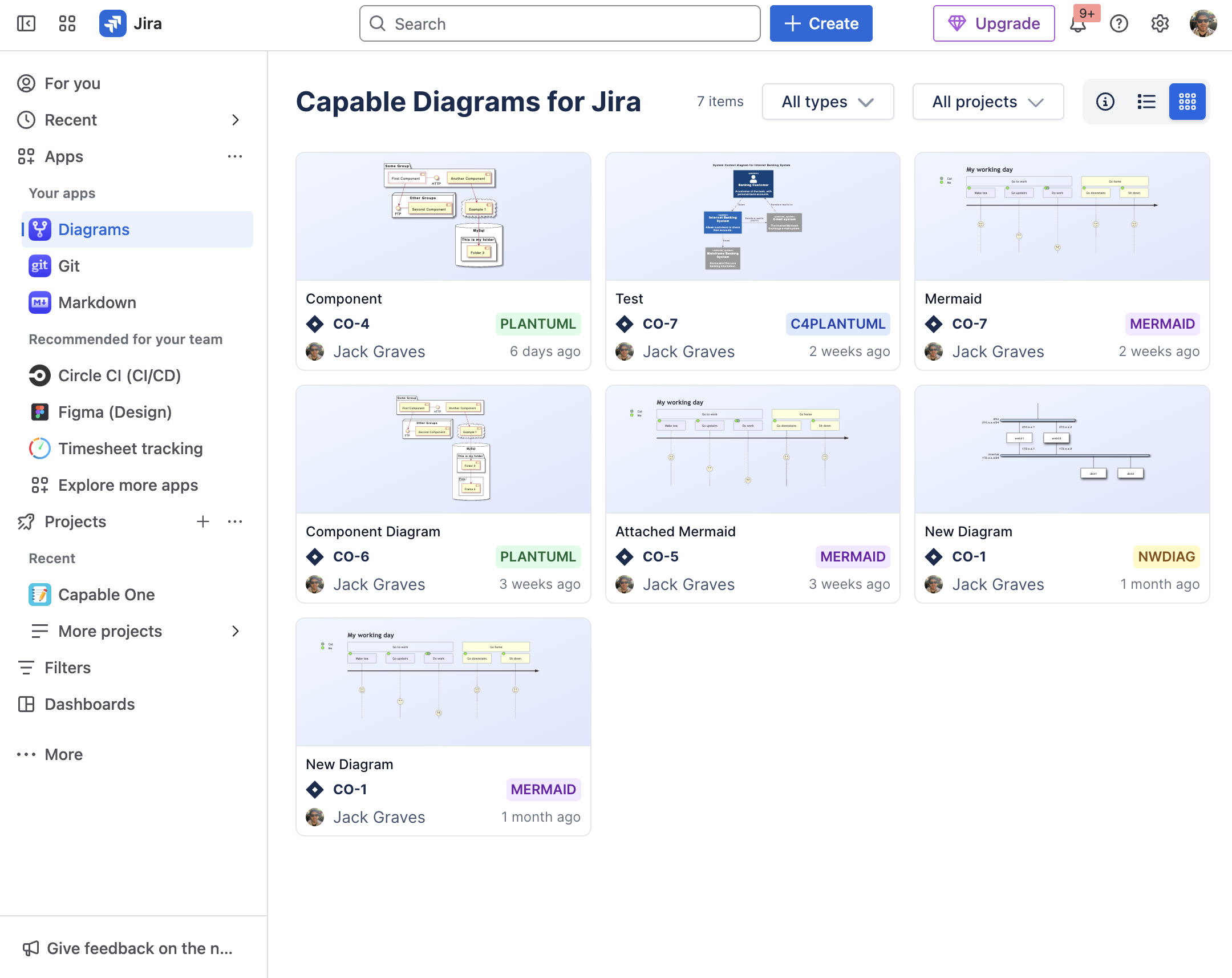Open the notifications bell
The image size is (1232, 978).
(1077, 25)
